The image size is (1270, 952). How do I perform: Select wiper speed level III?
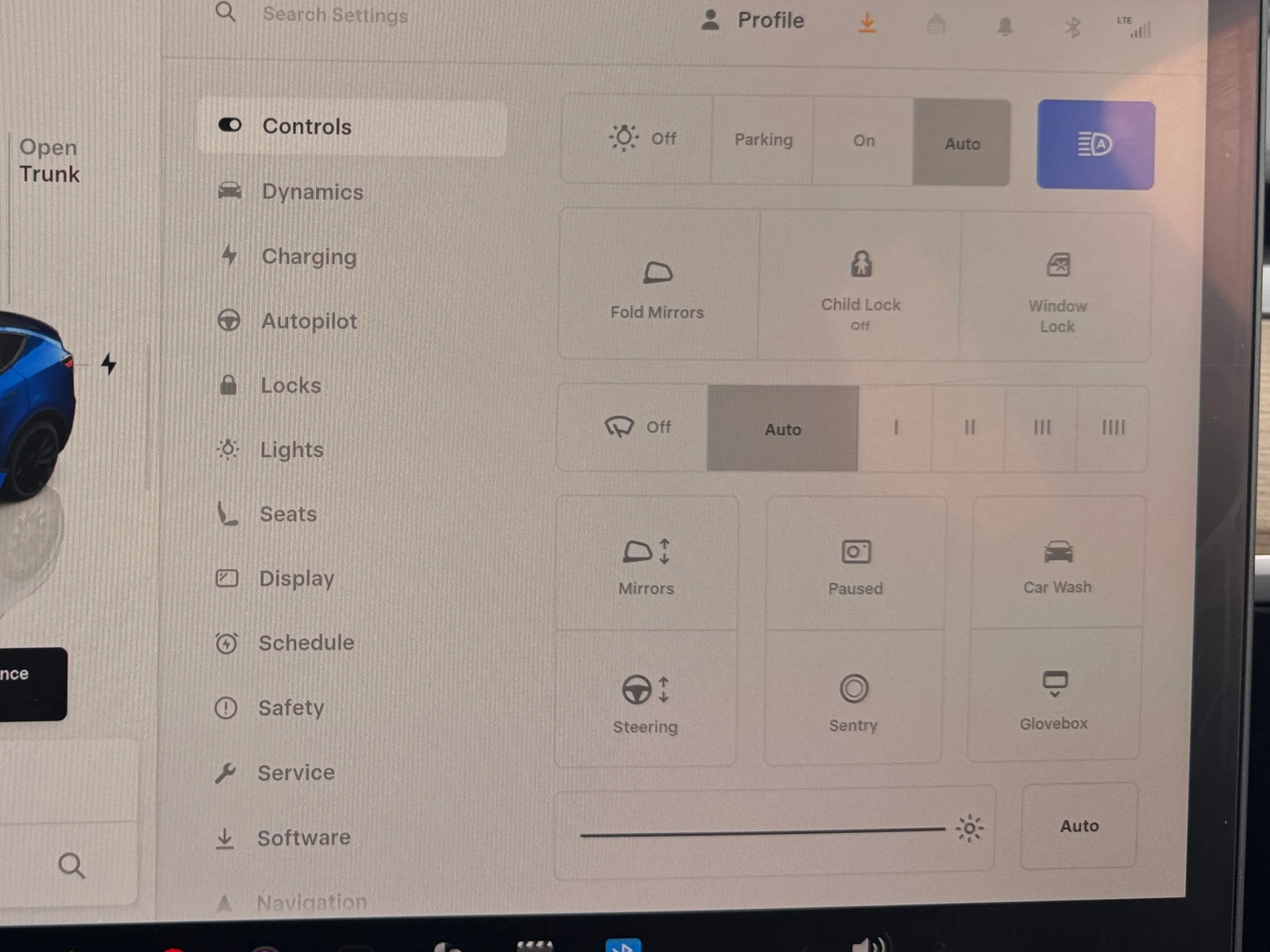tap(1041, 428)
